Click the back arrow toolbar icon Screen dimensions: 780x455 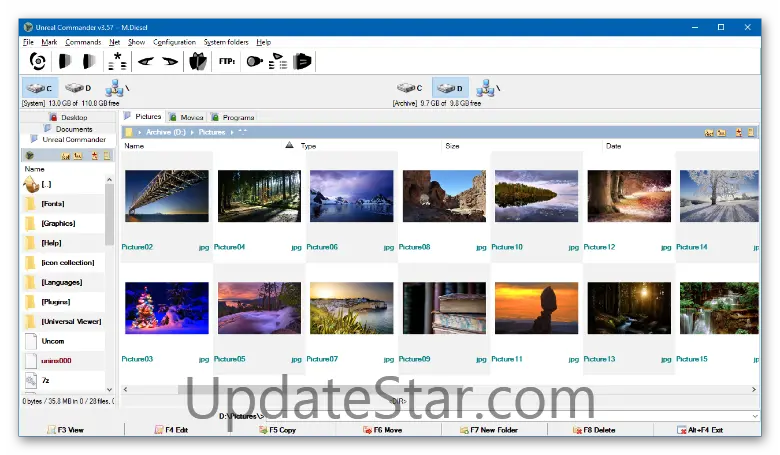(x=145, y=61)
